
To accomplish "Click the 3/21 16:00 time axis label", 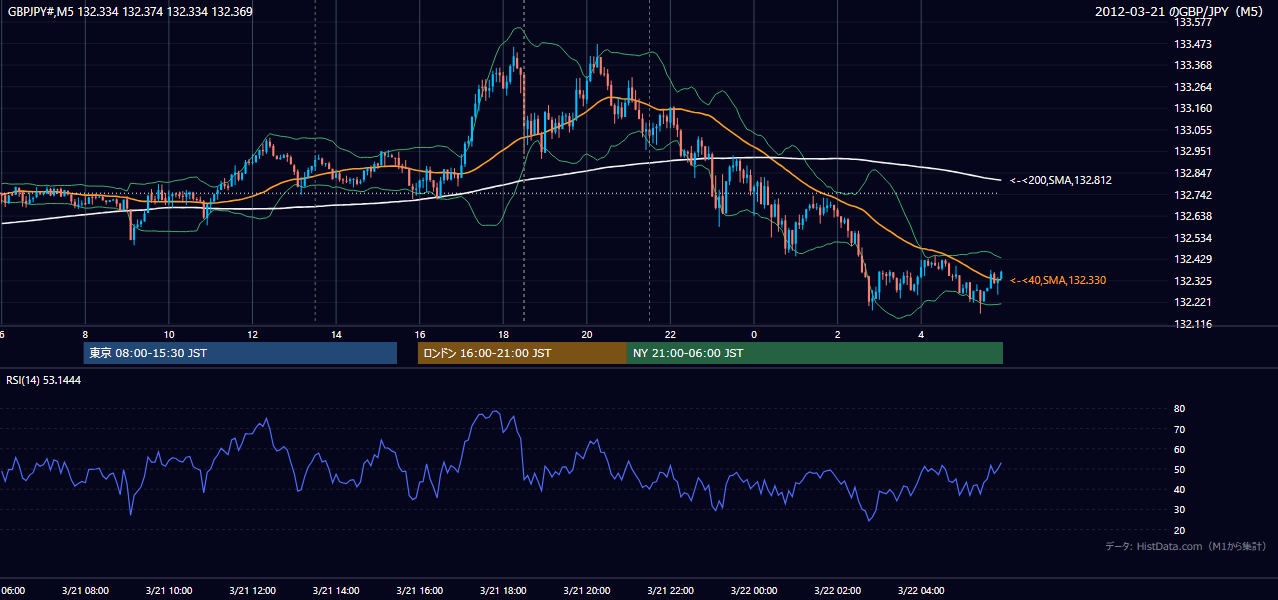I will (x=419, y=591).
